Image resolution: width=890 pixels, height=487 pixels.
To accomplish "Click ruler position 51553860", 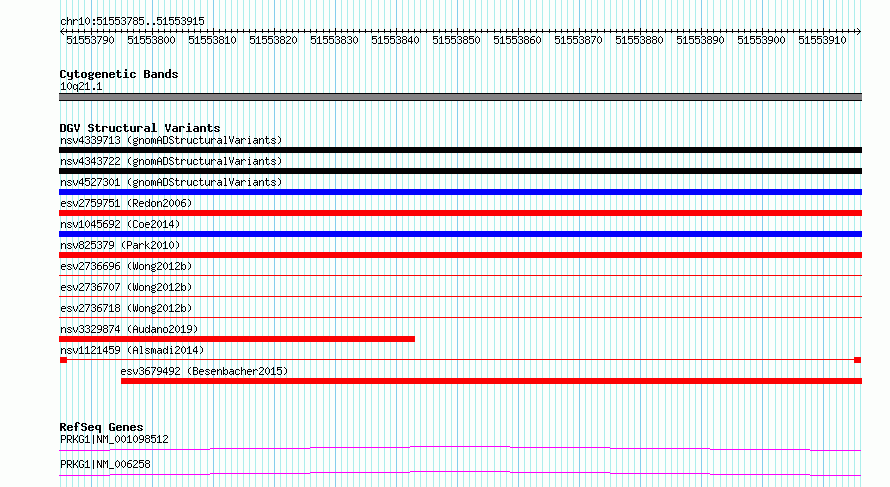I will [x=517, y=40].
